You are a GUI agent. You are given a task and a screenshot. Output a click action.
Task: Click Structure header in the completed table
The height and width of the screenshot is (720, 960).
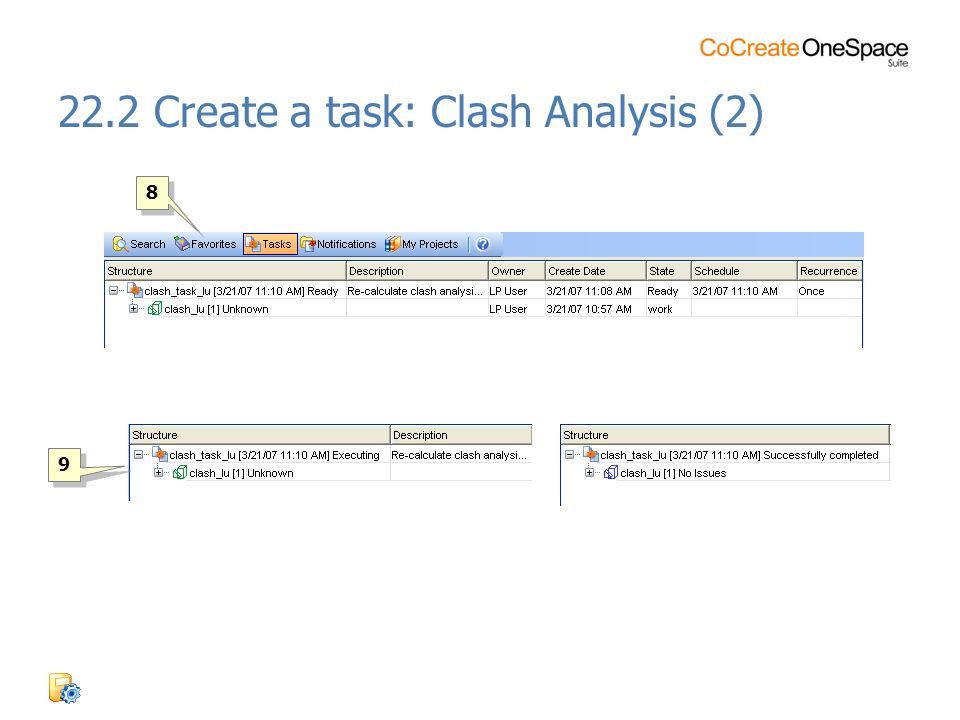726,435
